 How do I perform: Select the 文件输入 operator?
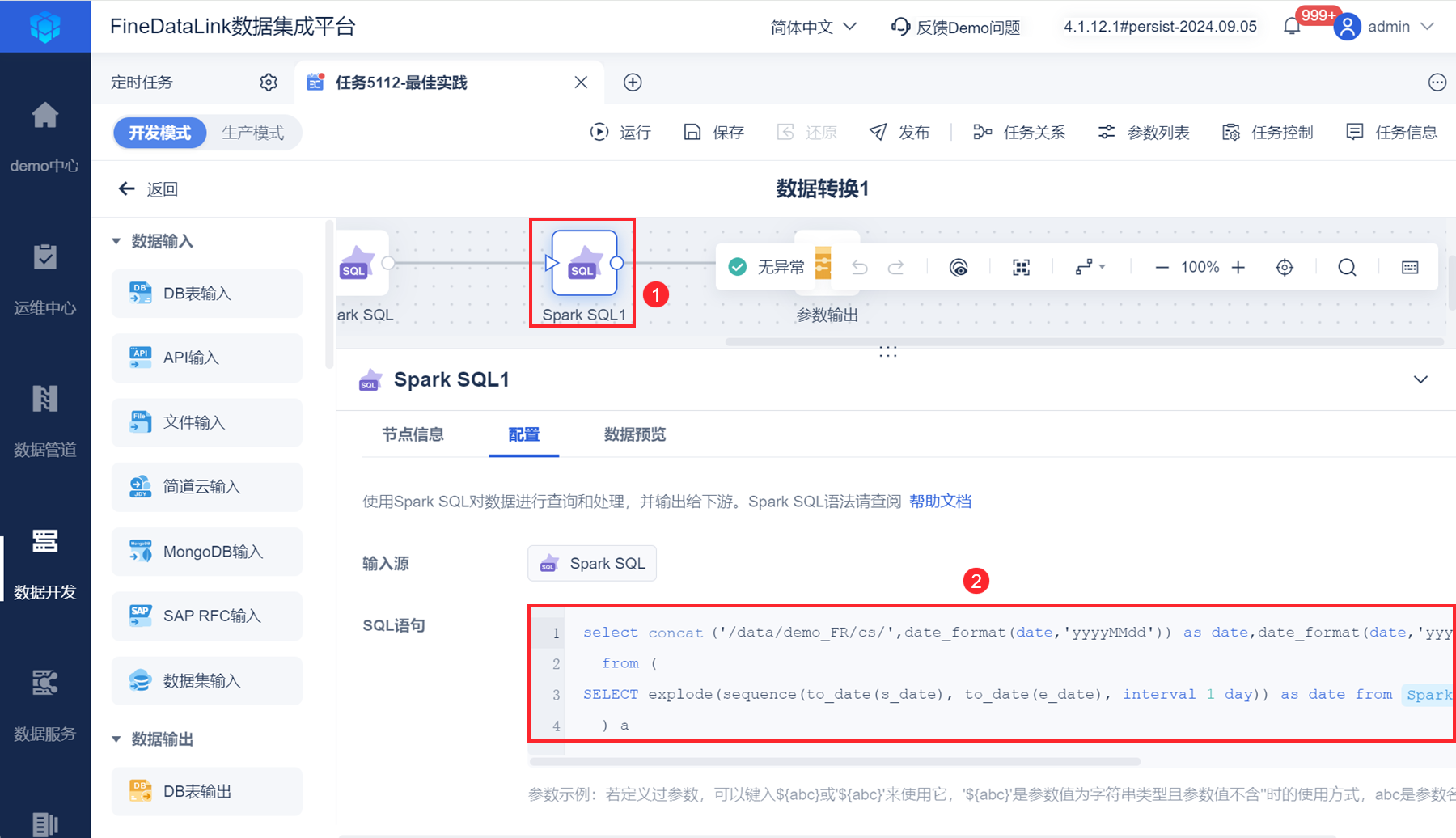pos(207,422)
